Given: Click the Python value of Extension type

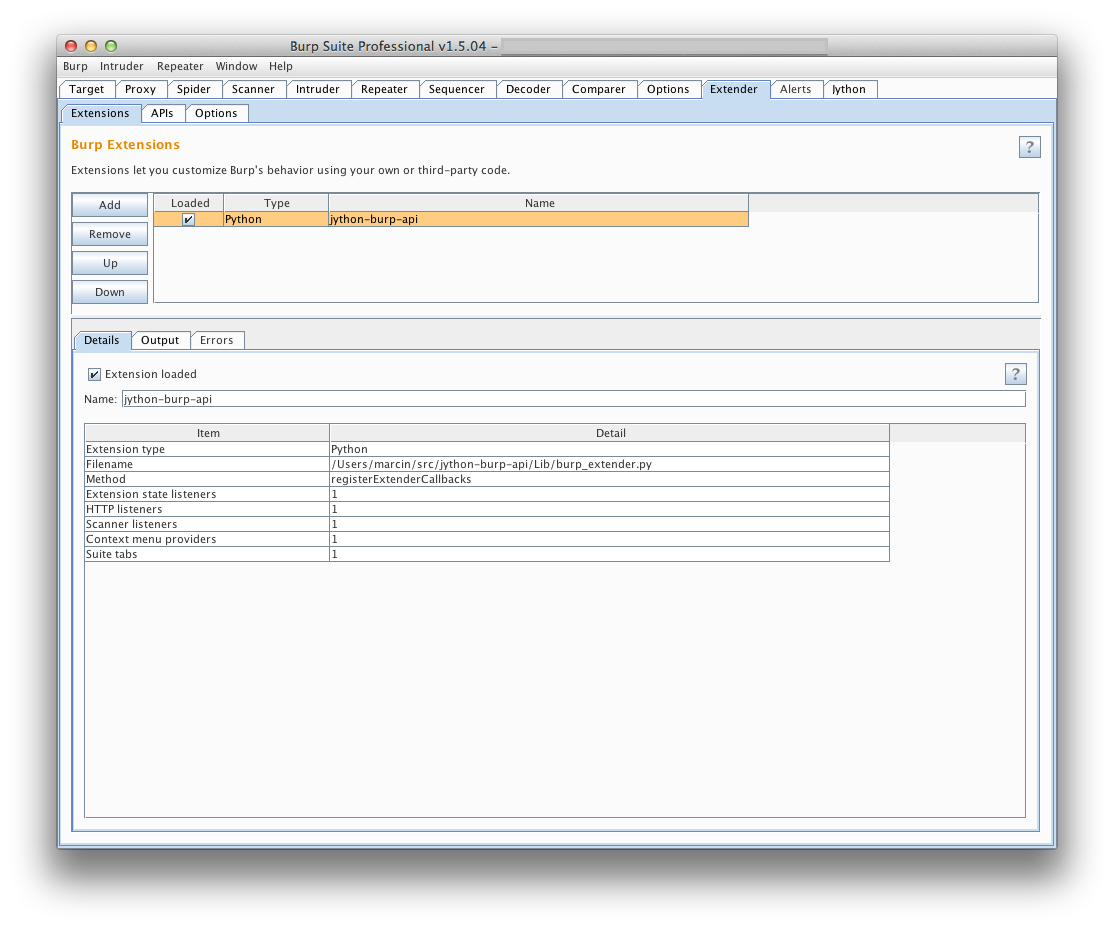Looking at the screenshot, I should click(x=350, y=449).
